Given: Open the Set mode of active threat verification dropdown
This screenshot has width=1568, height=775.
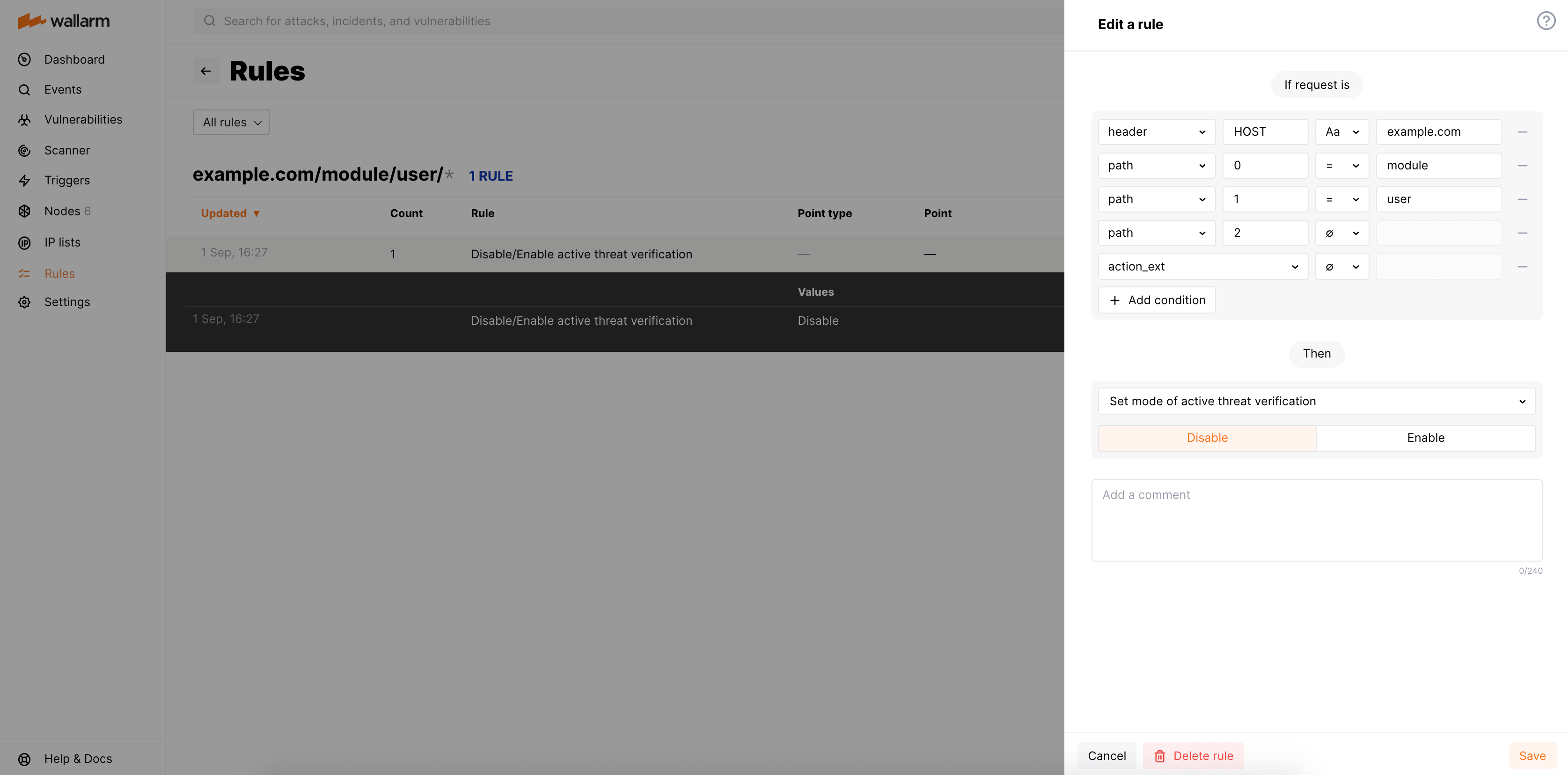Looking at the screenshot, I should click(x=1317, y=401).
